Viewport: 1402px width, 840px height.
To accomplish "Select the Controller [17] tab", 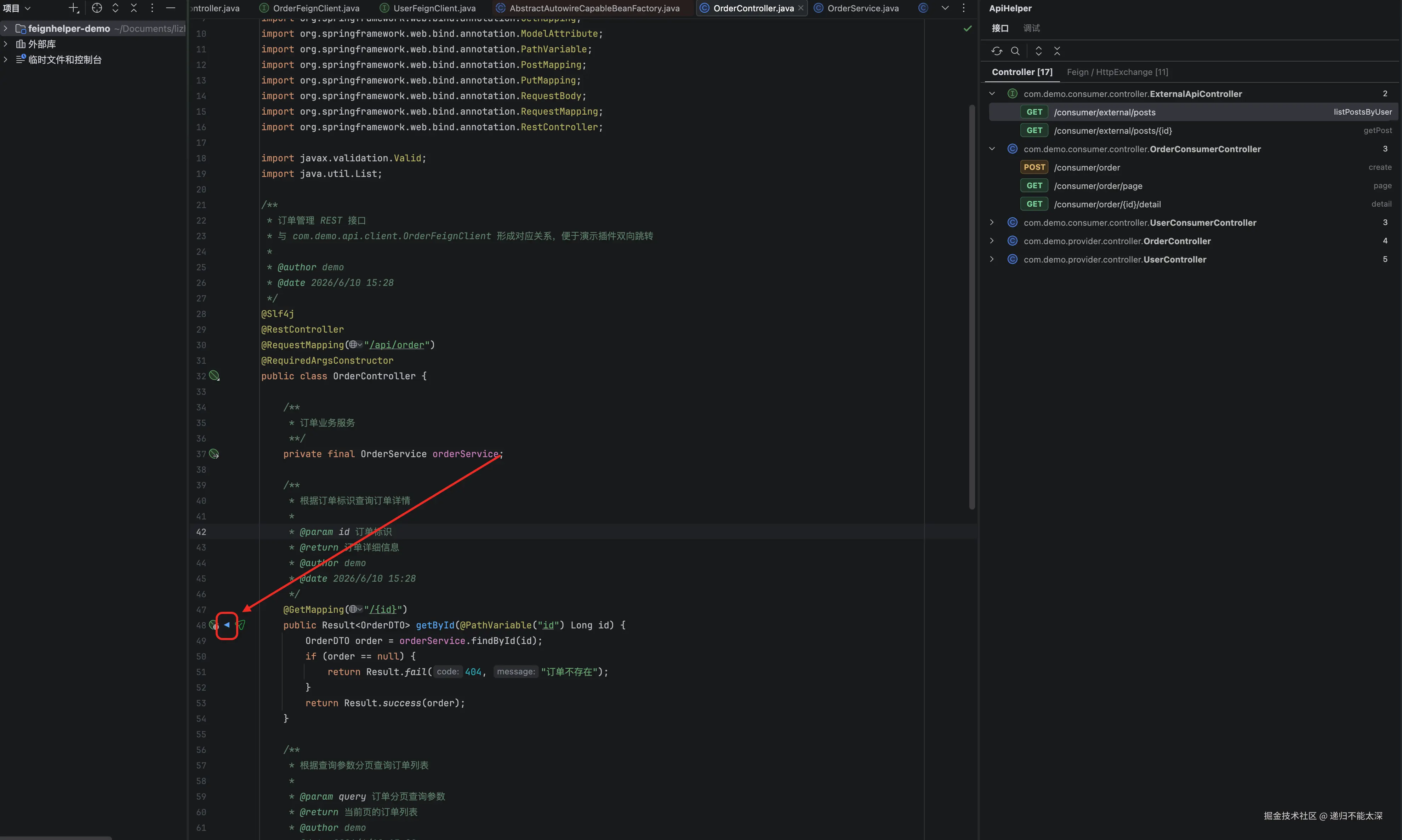I will (x=1022, y=72).
